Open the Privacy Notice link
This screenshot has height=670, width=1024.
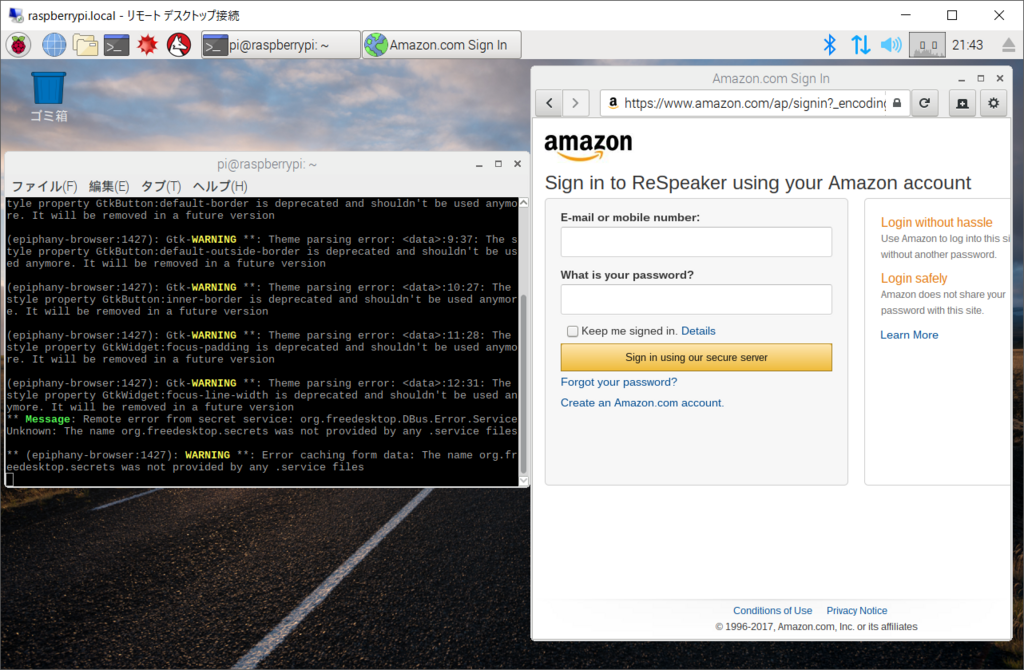[857, 611]
